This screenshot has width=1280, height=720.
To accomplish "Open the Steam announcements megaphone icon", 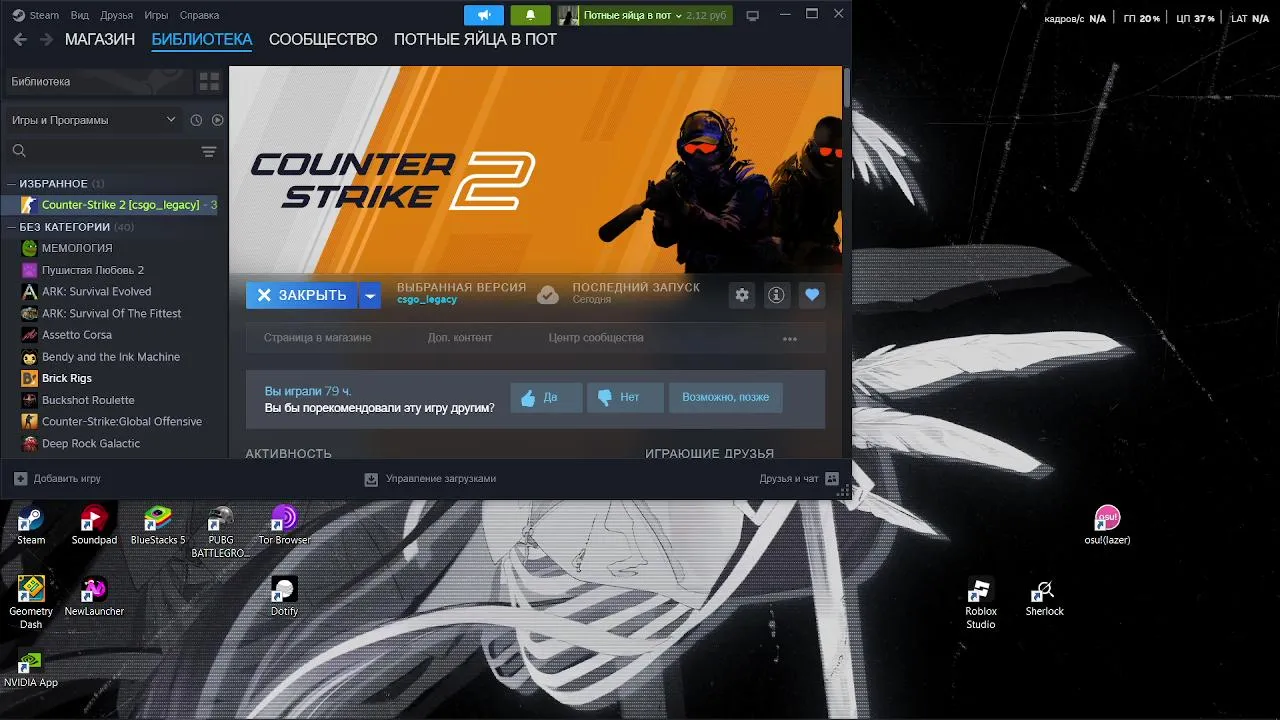I will coord(484,15).
